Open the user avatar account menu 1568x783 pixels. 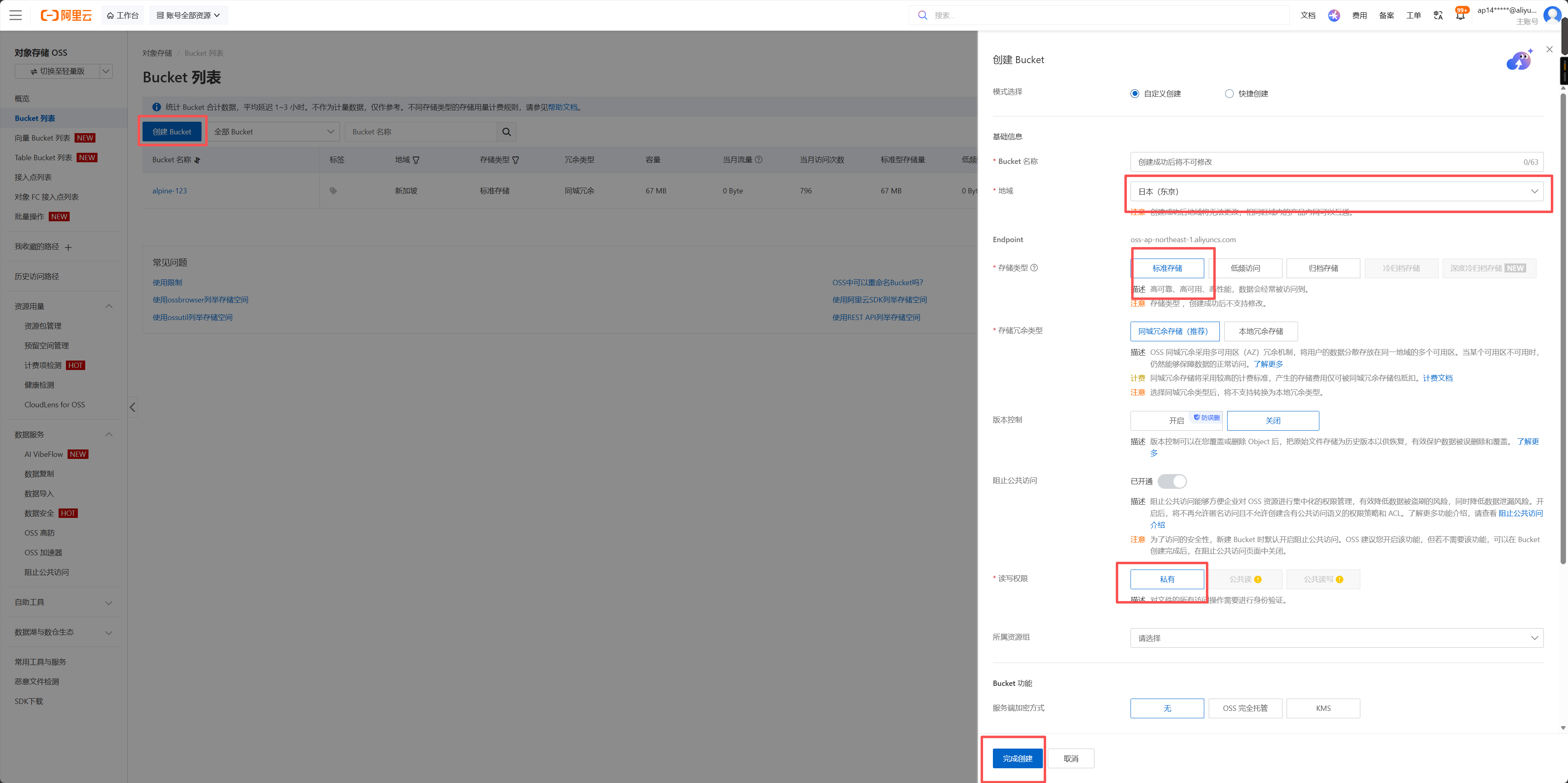[1552, 15]
